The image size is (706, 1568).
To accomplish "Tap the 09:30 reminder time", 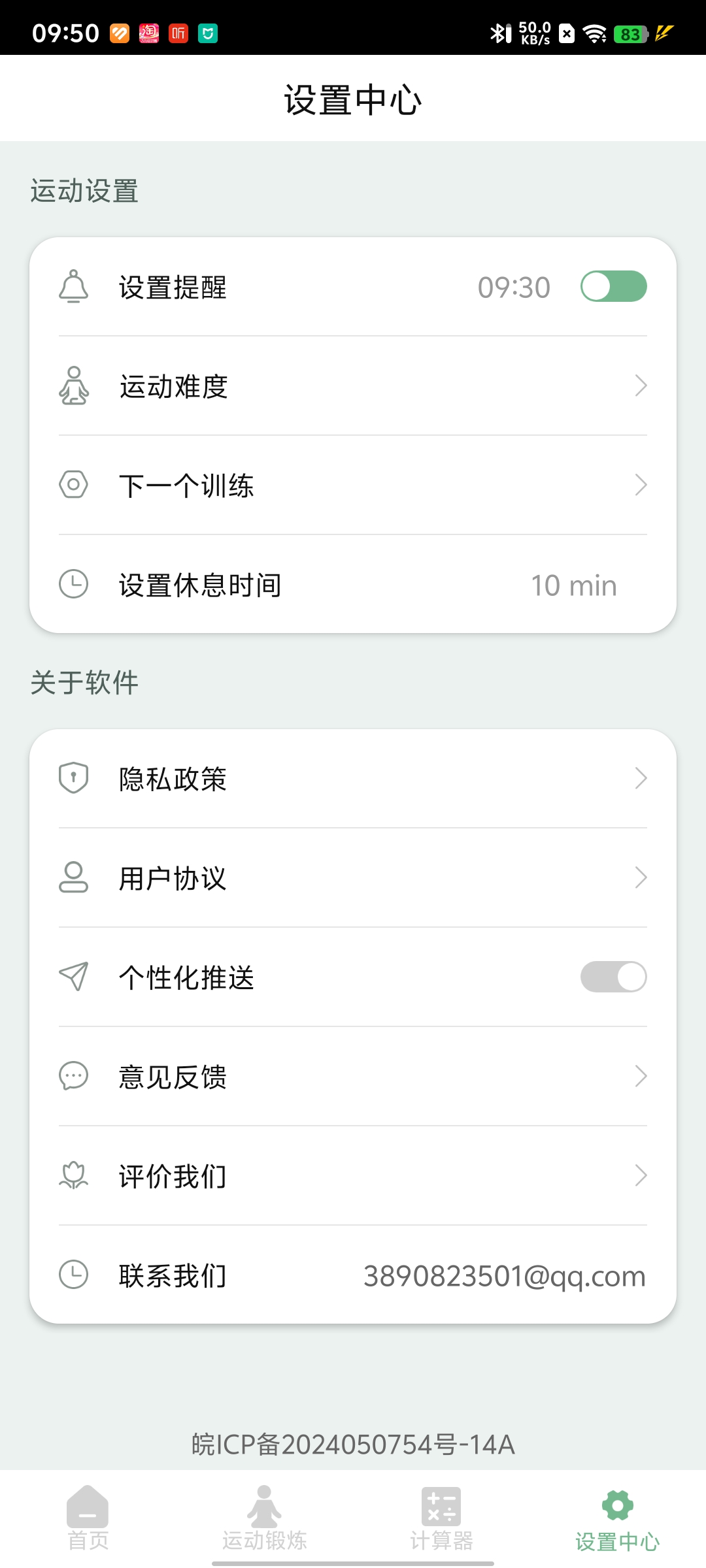I will point(514,287).
